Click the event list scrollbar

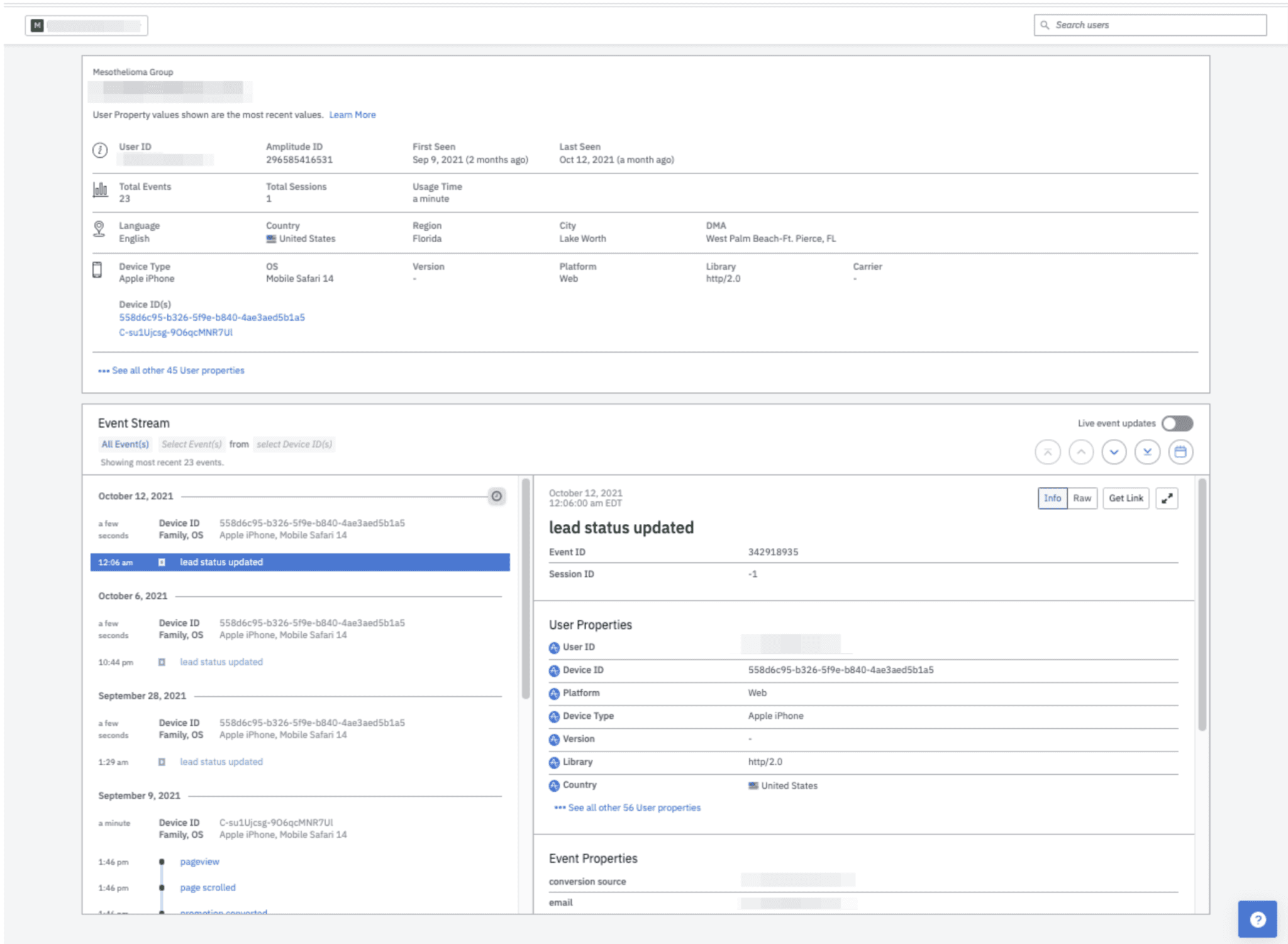click(x=525, y=589)
